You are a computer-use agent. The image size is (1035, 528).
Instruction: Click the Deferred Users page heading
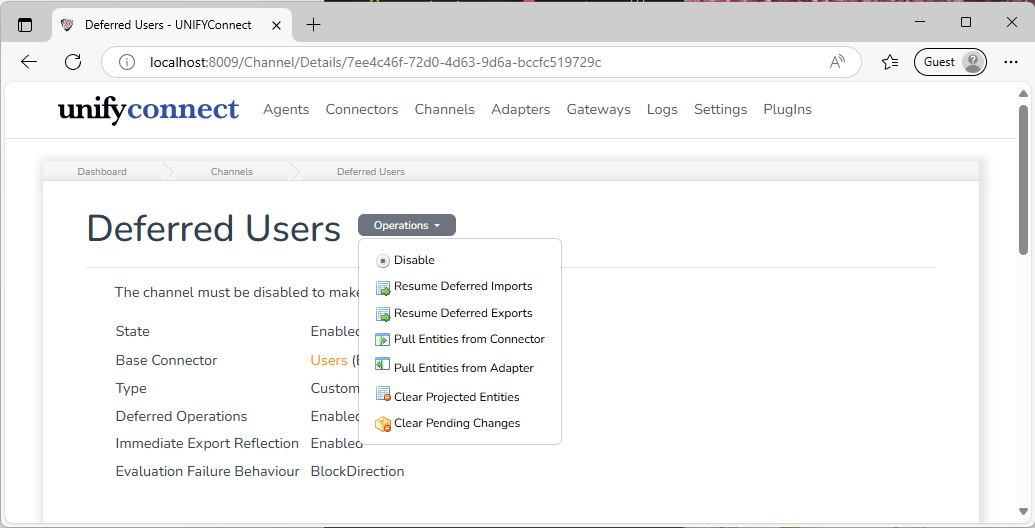pos(214,228)
